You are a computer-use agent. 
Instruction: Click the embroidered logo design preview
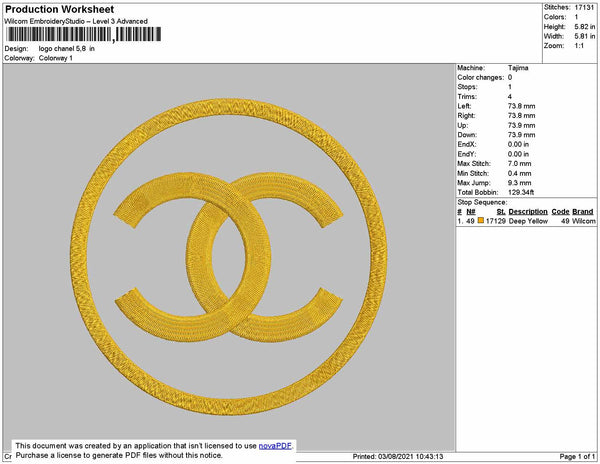[x=229, y=257]
